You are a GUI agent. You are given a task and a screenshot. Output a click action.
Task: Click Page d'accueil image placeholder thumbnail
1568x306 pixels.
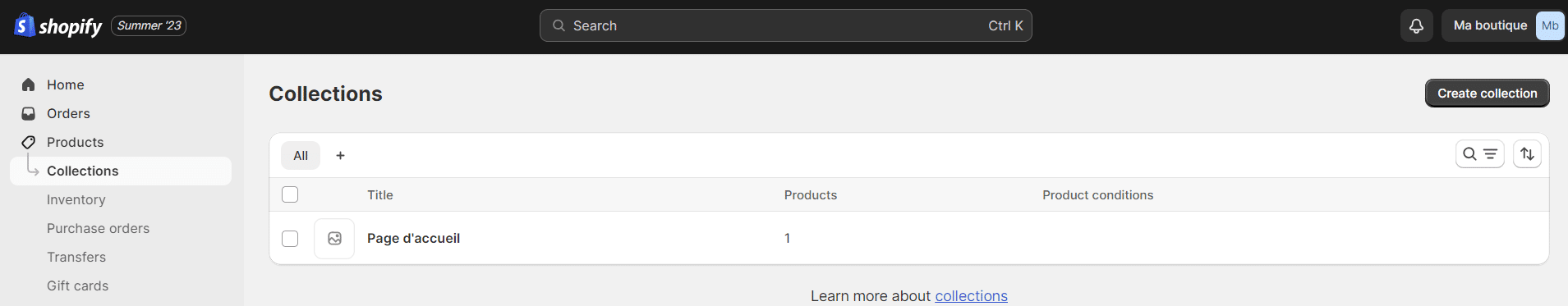pyautogui.click(x=334, y=239)
